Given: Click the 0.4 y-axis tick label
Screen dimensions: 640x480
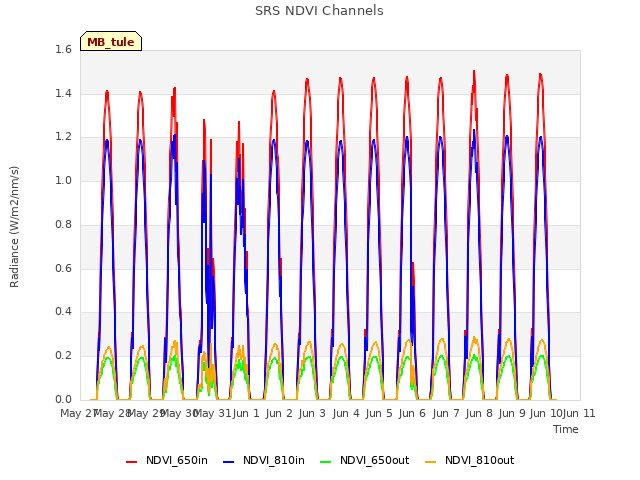Looking at the screenshot, I should 63,311.
